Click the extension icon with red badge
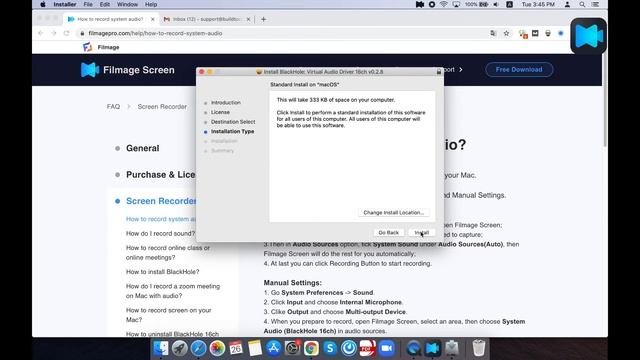 click(x=523, y=33)
